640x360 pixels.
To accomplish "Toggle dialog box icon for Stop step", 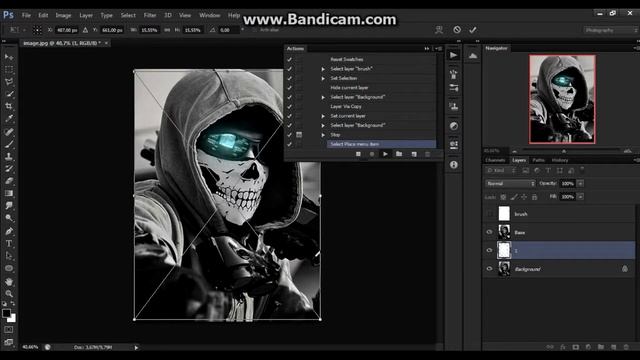I will [x=299, y=135].
